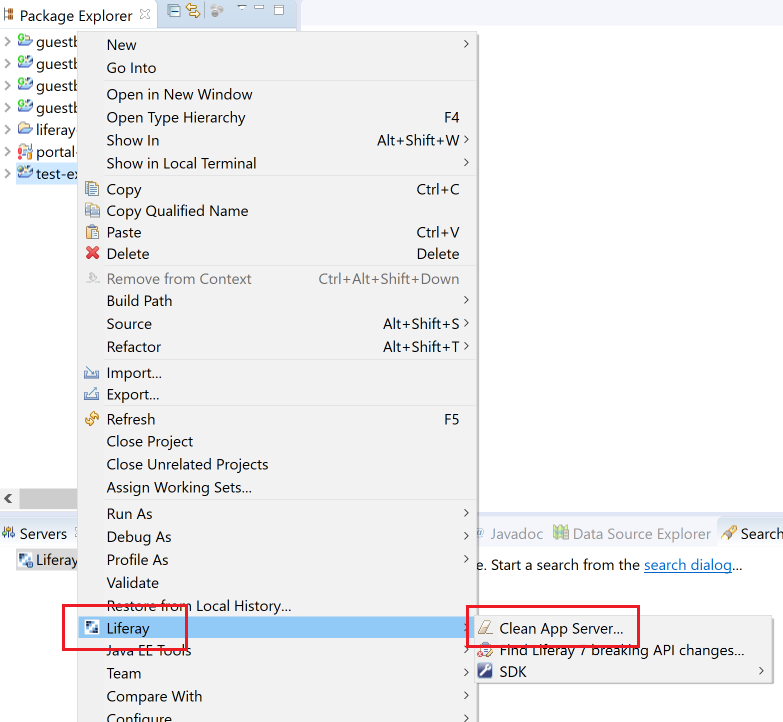The width and height of the screenshot is (783, 722).
Task: Click the SDK wrench icon
Action: pos(485,671)
